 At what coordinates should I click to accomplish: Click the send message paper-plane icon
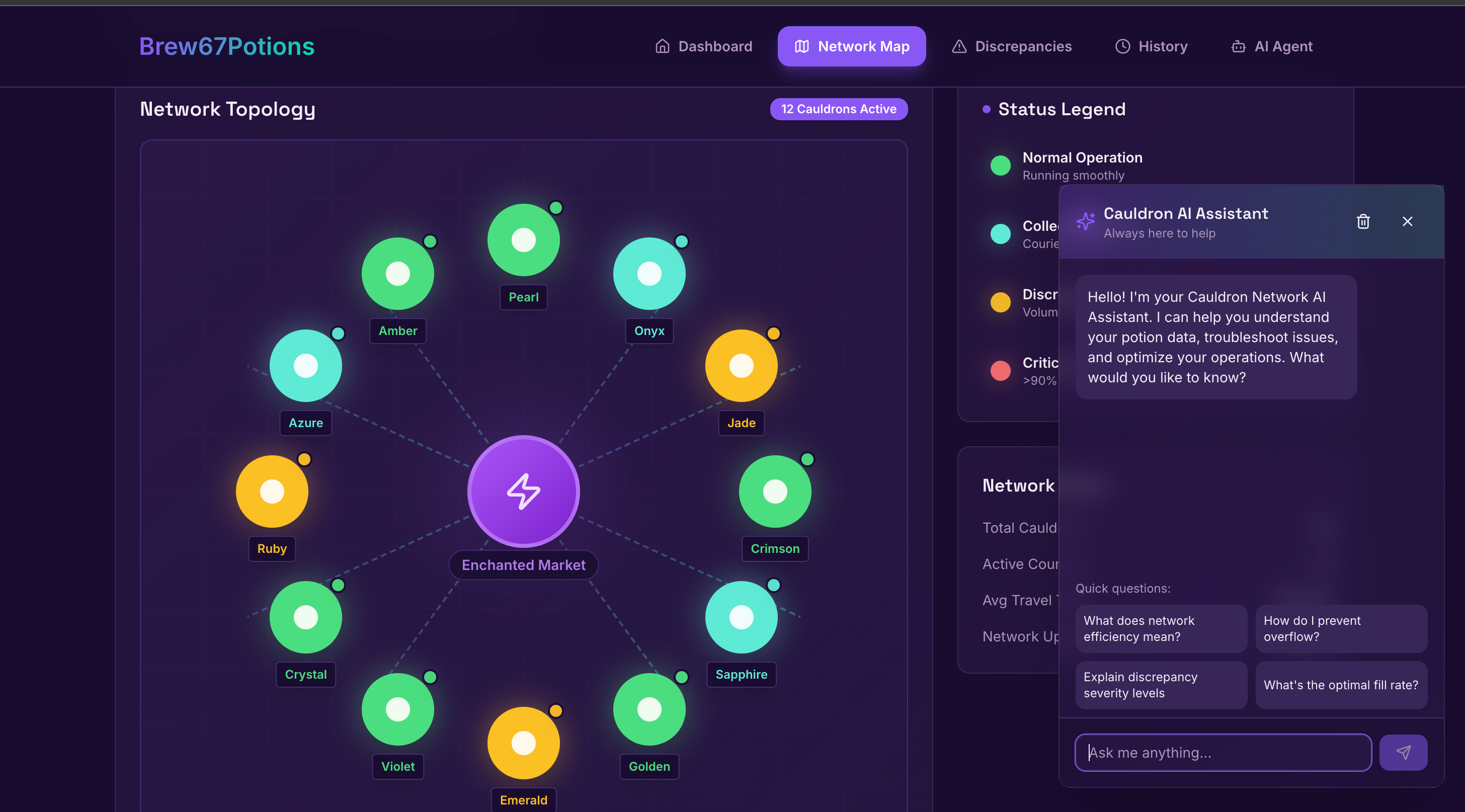click(1403, 752)
